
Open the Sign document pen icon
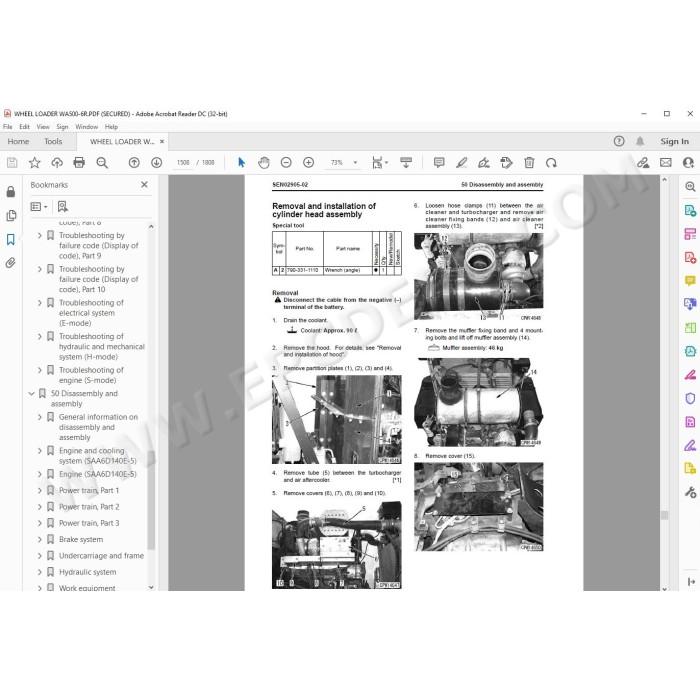pyautogui.click(x=484, y=163)
